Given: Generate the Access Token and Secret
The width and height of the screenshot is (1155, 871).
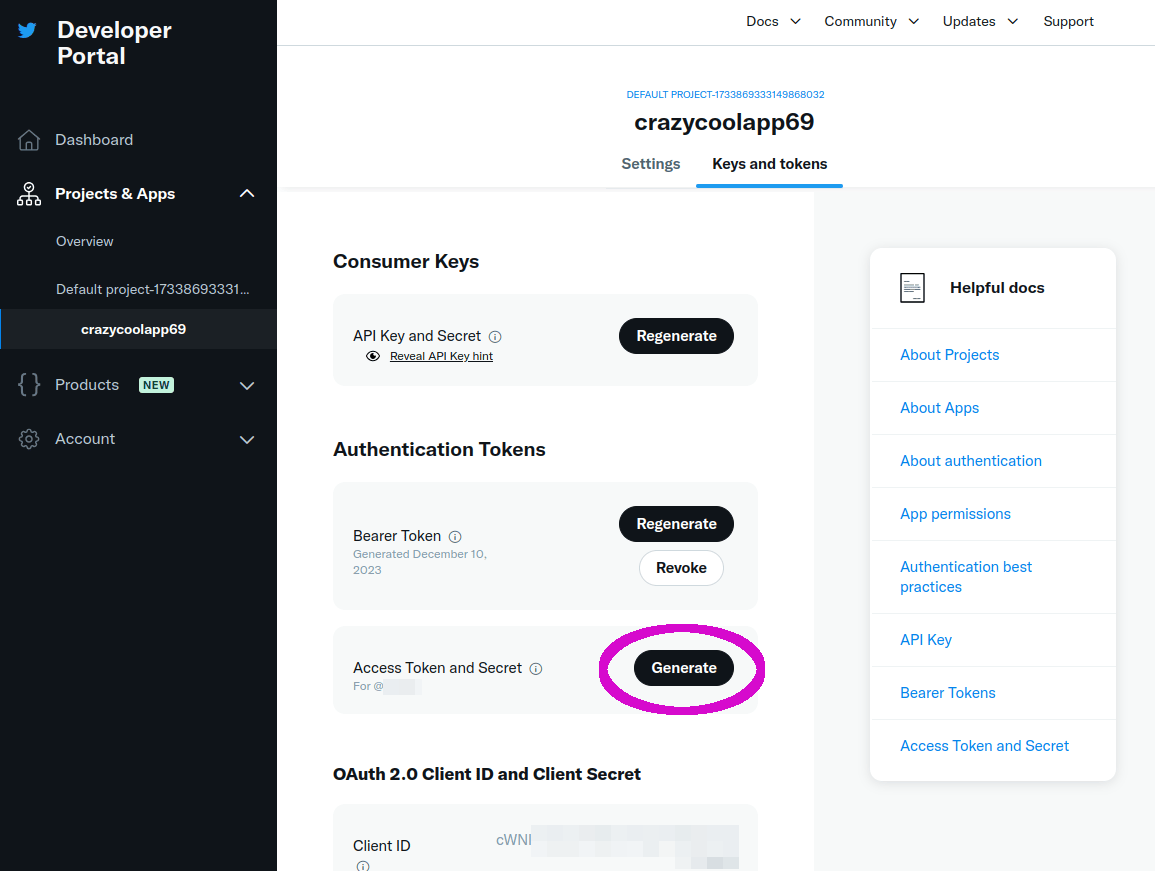Looking at the screenshot, I should pyautogui.click(x=684, y=668).
